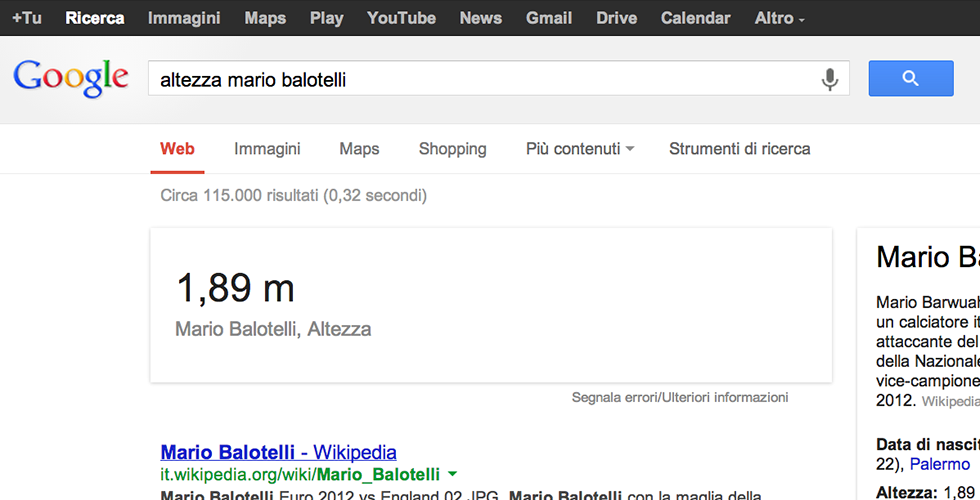The width and height of the screenshot is (980, 500).
Task: Open Calendar from the top bar
Action: coord(695,18)
